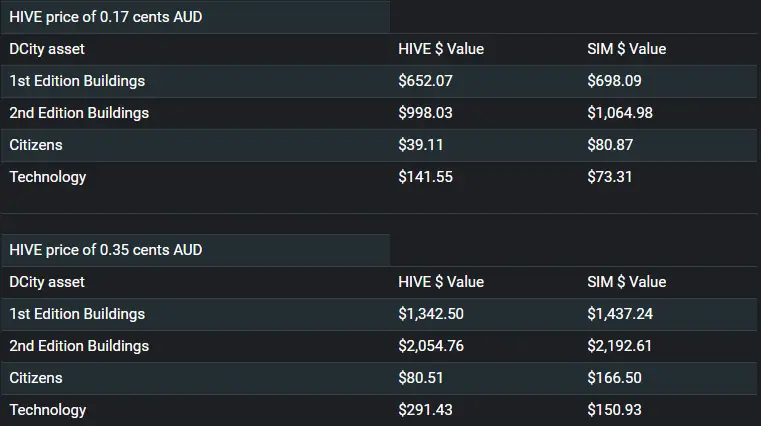The width and height of the screenshot is (761, 426).
Task: Click the $141.55 Technology HIVE value
Action: [x=426, y=177]
